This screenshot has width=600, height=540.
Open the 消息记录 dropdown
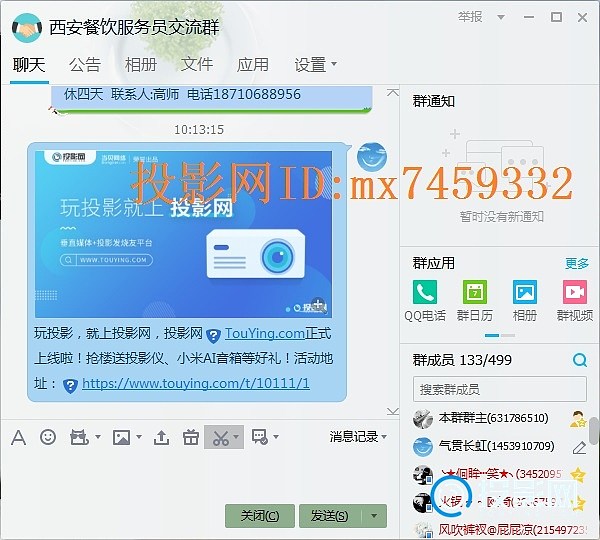click(358, 437)
